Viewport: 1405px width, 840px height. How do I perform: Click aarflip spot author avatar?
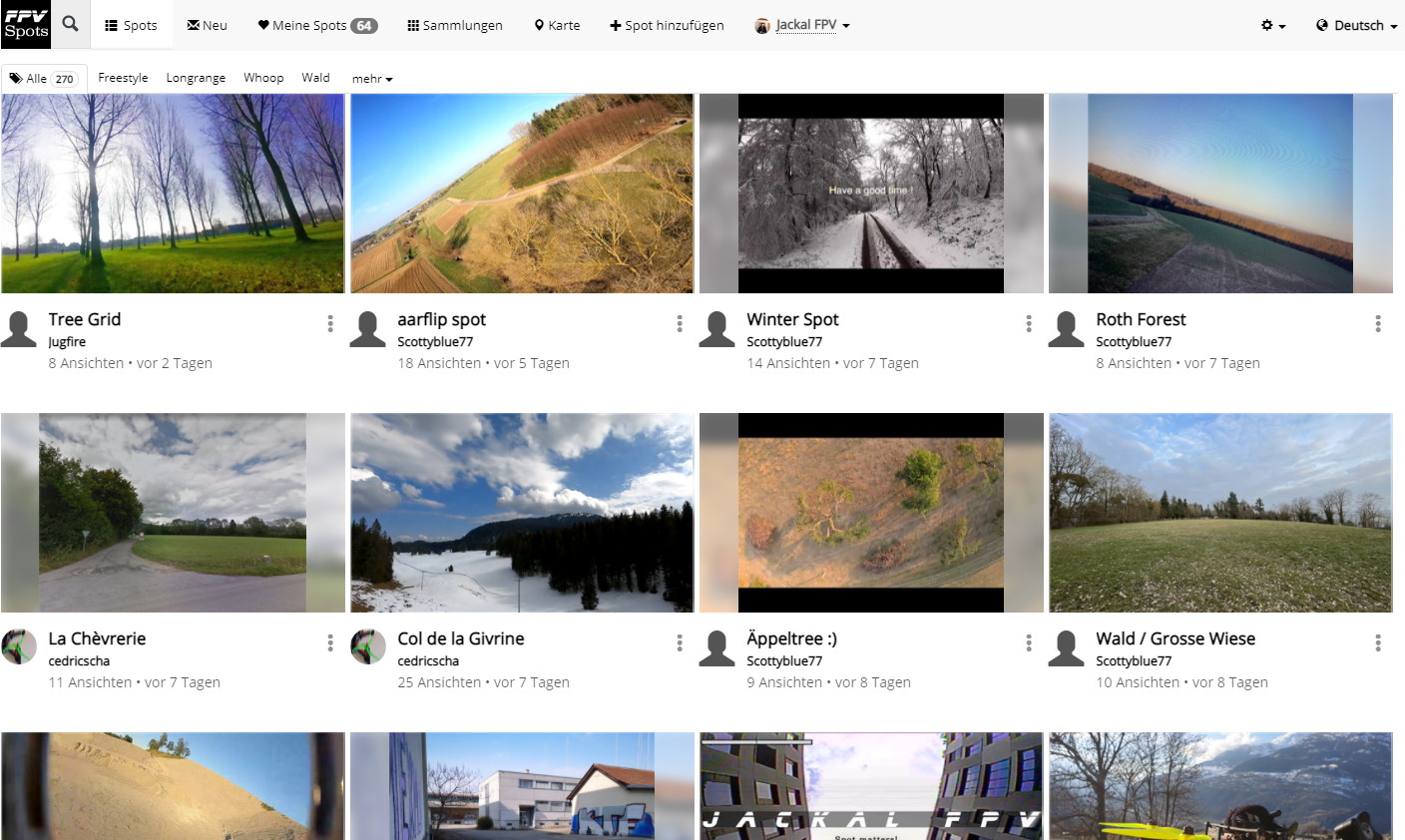pyautogui.click(x=367, y=328)
